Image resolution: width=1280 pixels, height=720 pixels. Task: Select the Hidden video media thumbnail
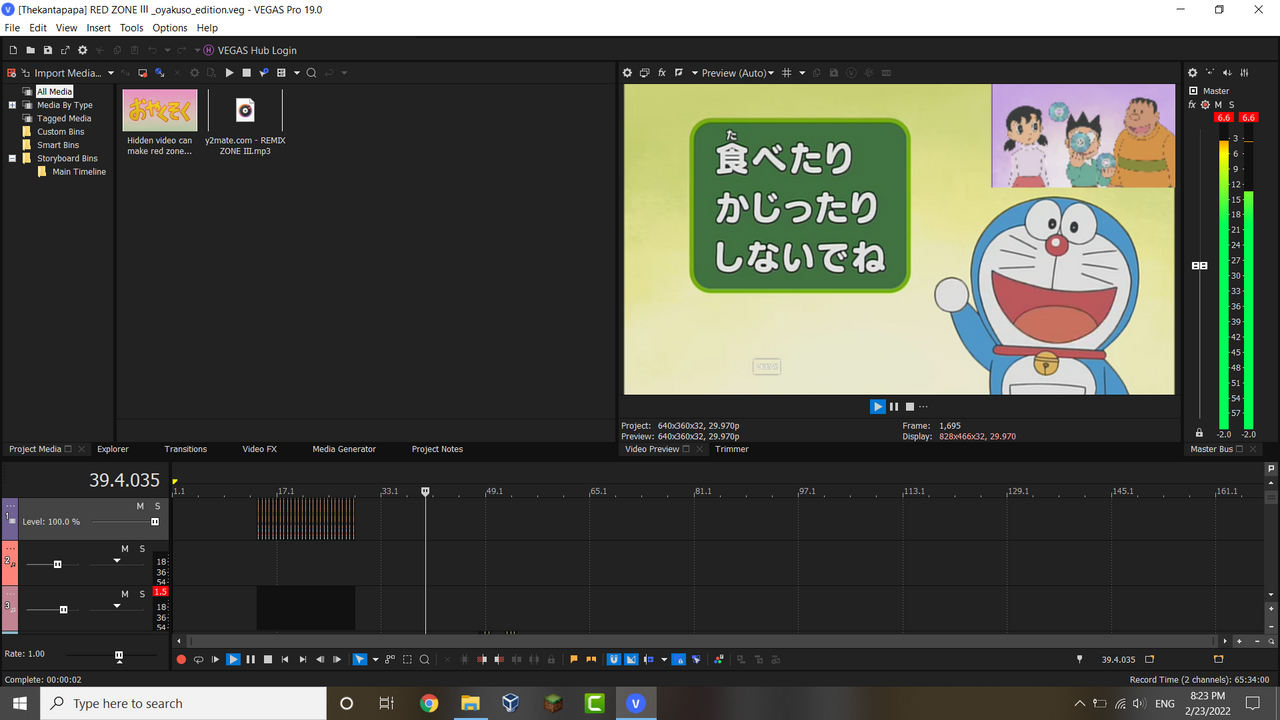(160, 110)
